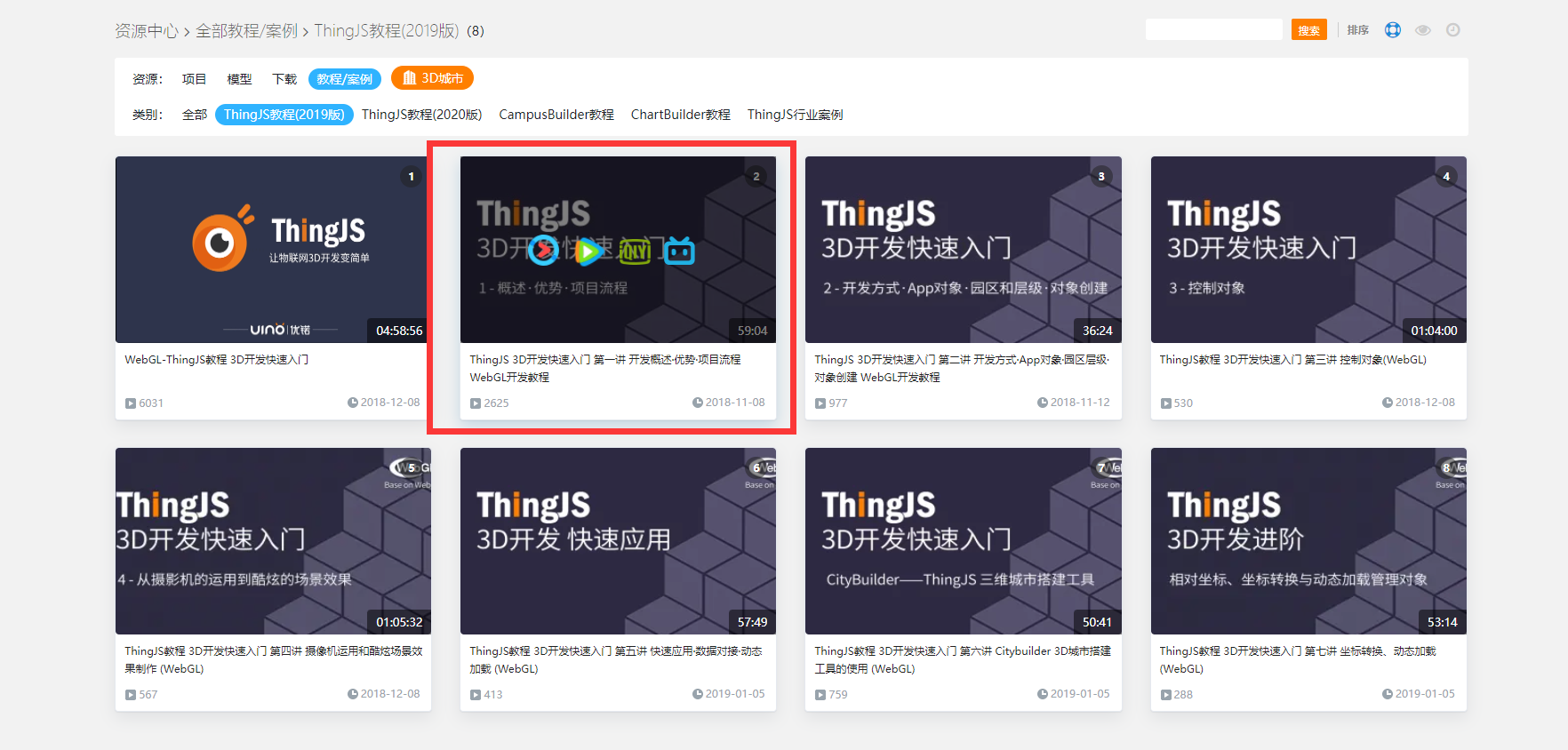The image size is (1568, 750).
Task: Click the view count 413
Action: pos(493,695)
